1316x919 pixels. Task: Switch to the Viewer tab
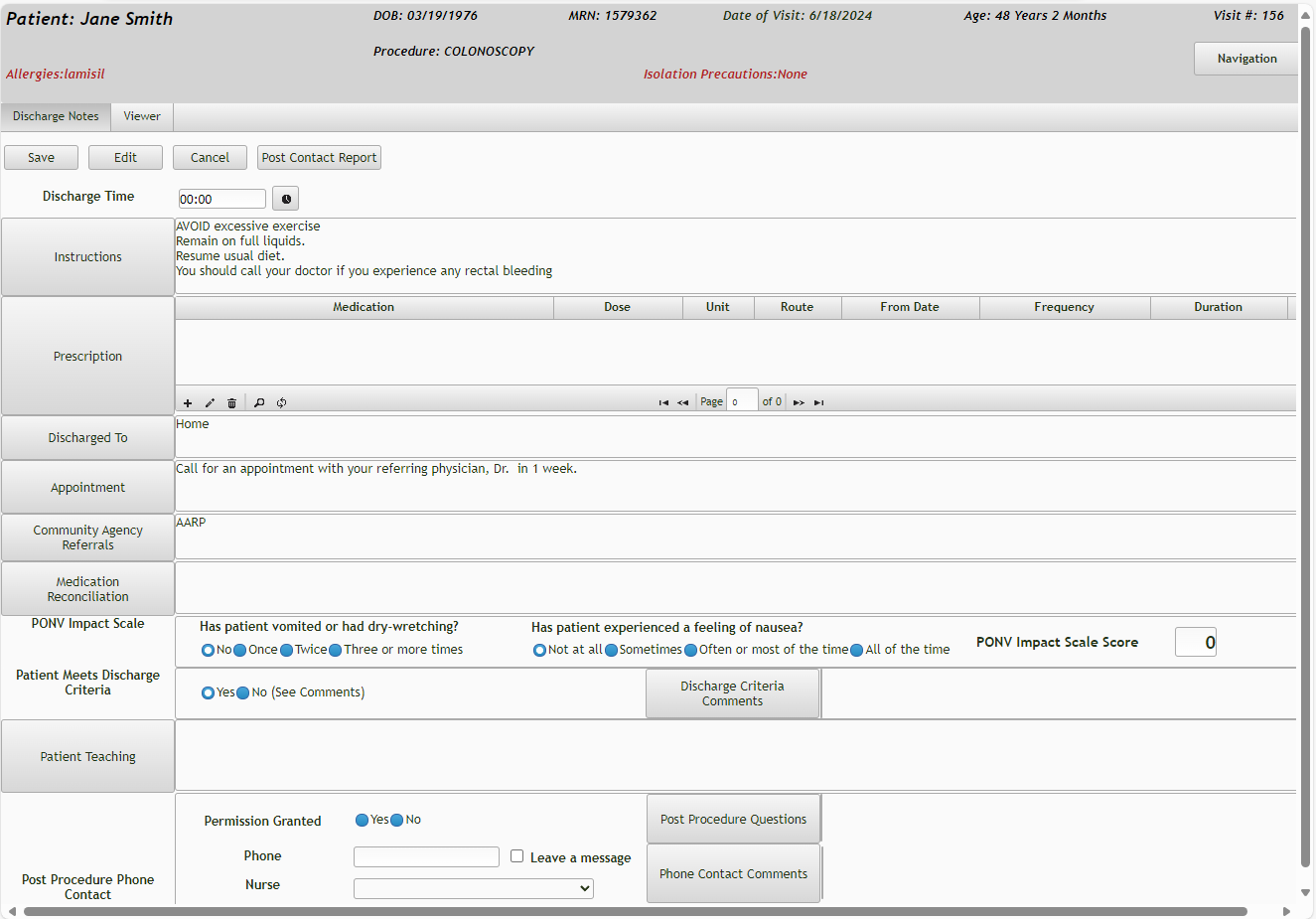click(142, 116)
